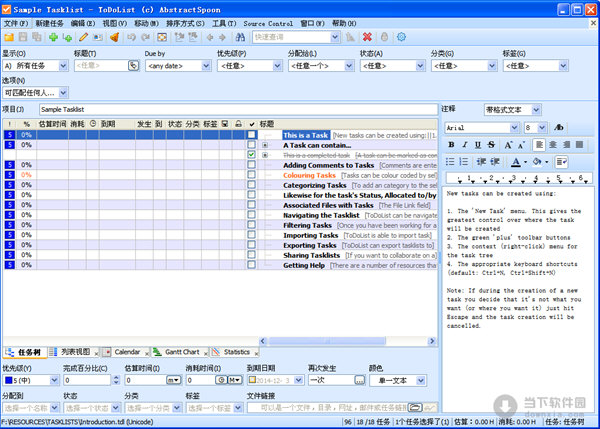600x429 pixels.
Task: Open the 状态 filter dropdown
Action: coord(393,66)
